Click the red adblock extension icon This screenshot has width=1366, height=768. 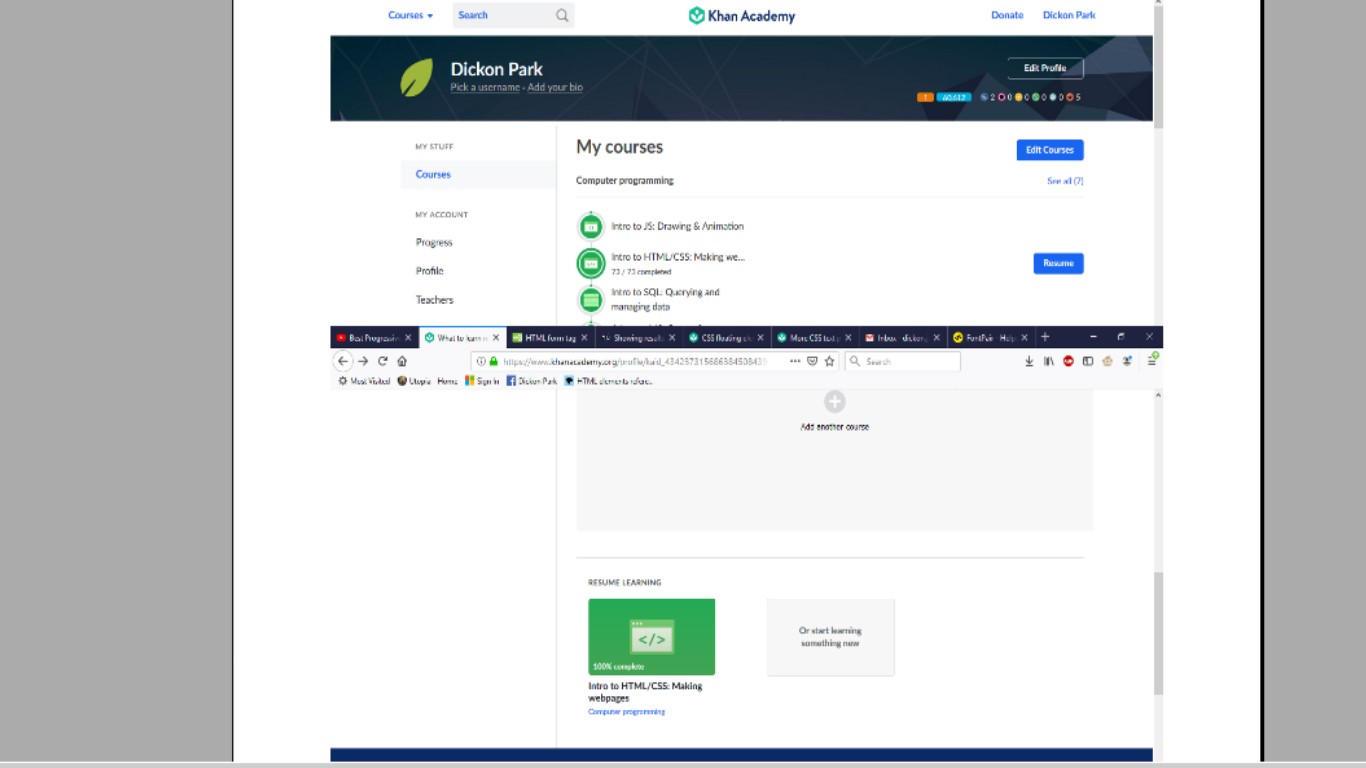(x=1068, y=361)
